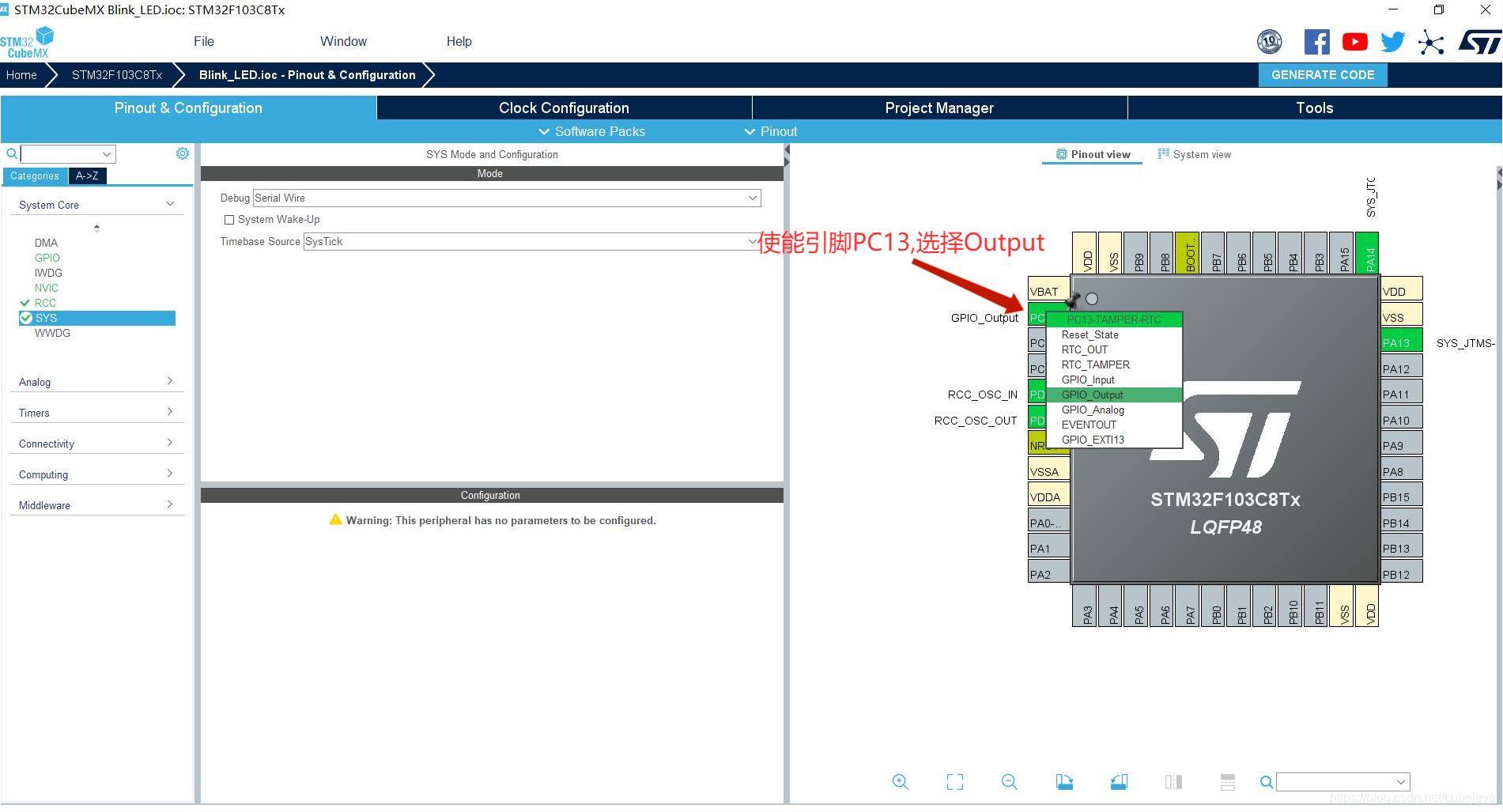Open category settings gear icon
The image size is (1503, 812).
point(183,153)
